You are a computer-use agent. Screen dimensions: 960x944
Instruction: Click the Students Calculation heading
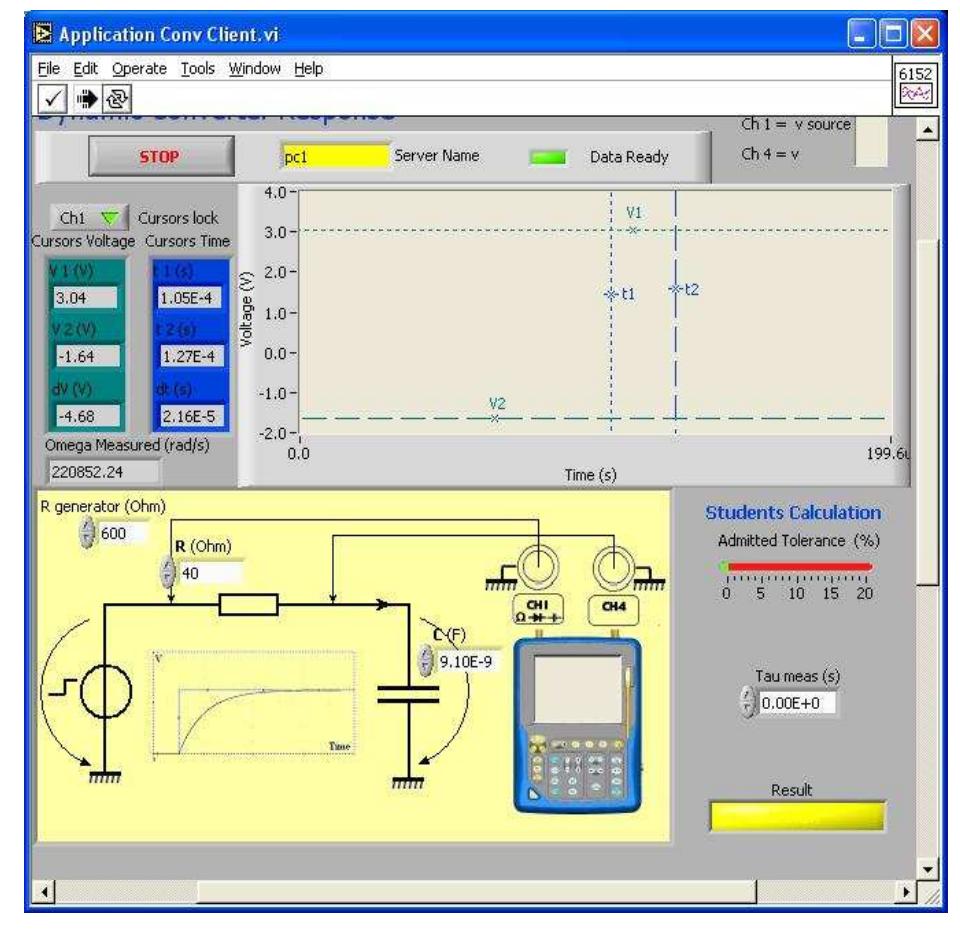793,512
